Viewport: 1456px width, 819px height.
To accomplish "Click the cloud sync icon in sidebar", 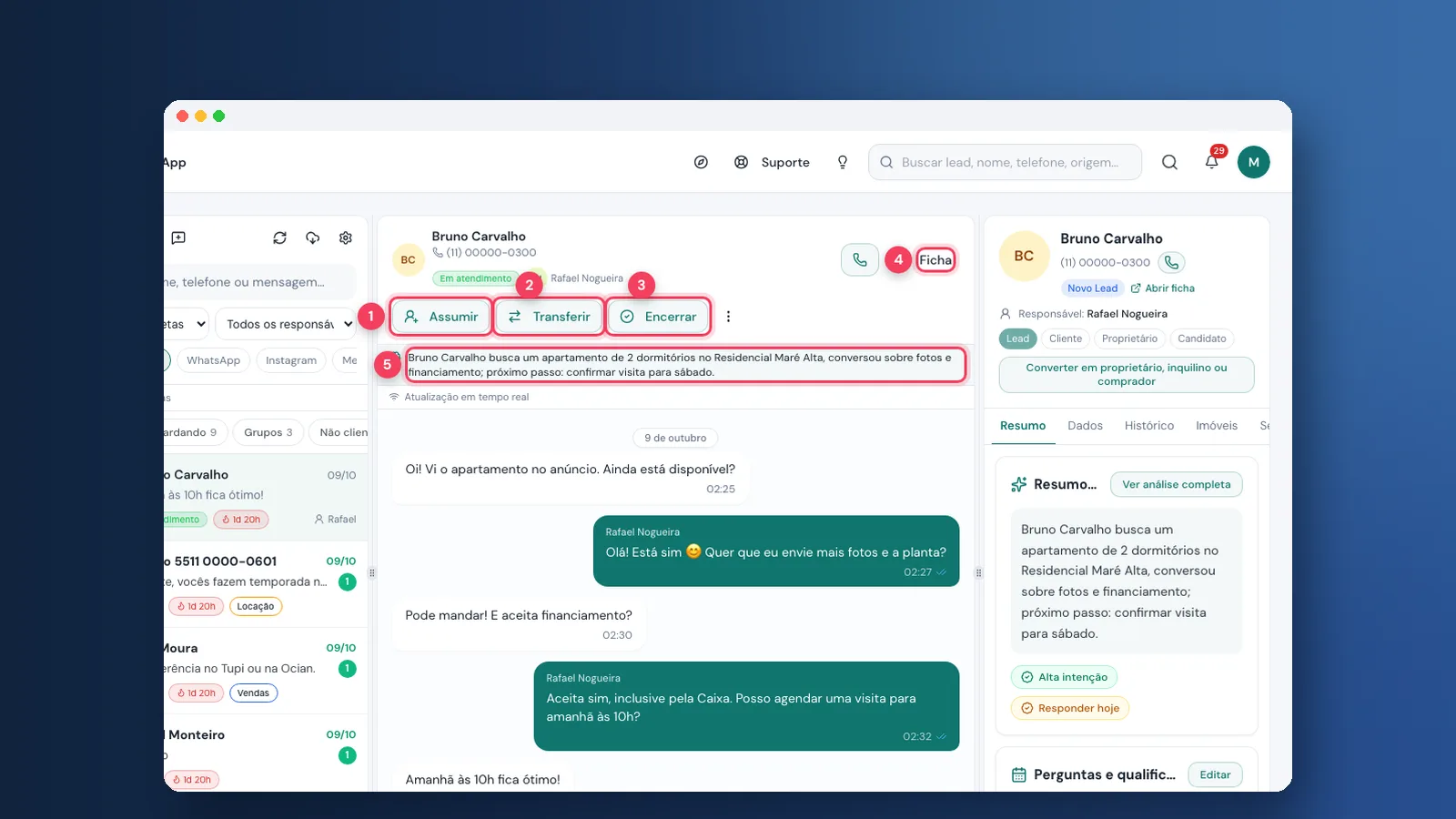I will 313,238.
